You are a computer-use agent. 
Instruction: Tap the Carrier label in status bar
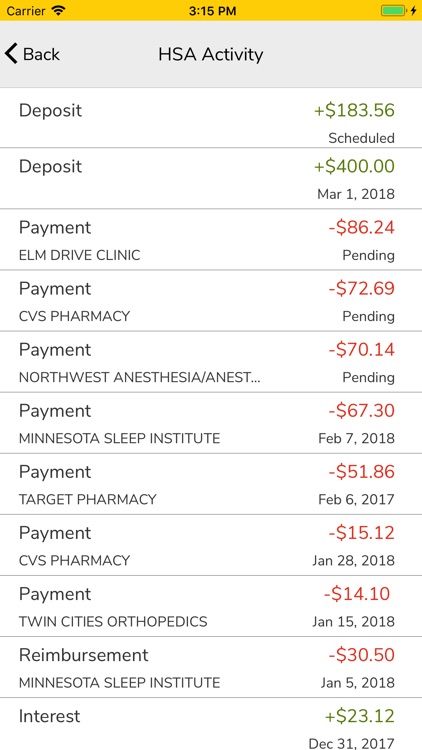click(26, 11)
